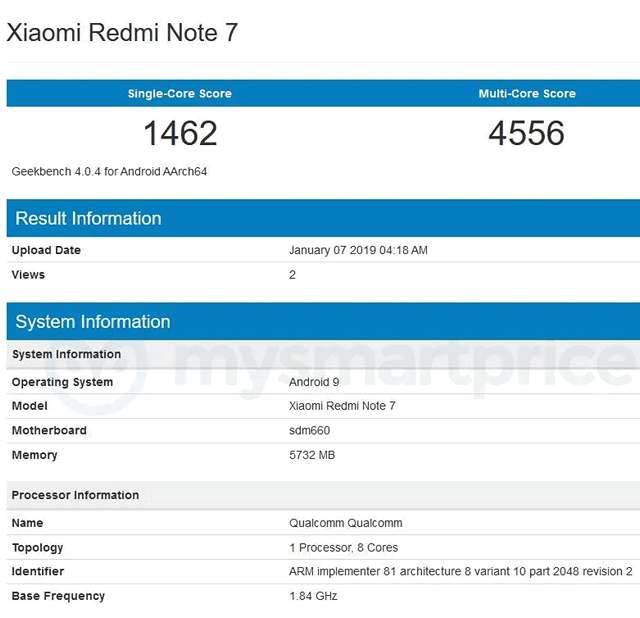Image resolution: width=640 pixels, height=618 pixels.
Task: Select the gray System Information subheader row
Action: [x=323, y=354]
